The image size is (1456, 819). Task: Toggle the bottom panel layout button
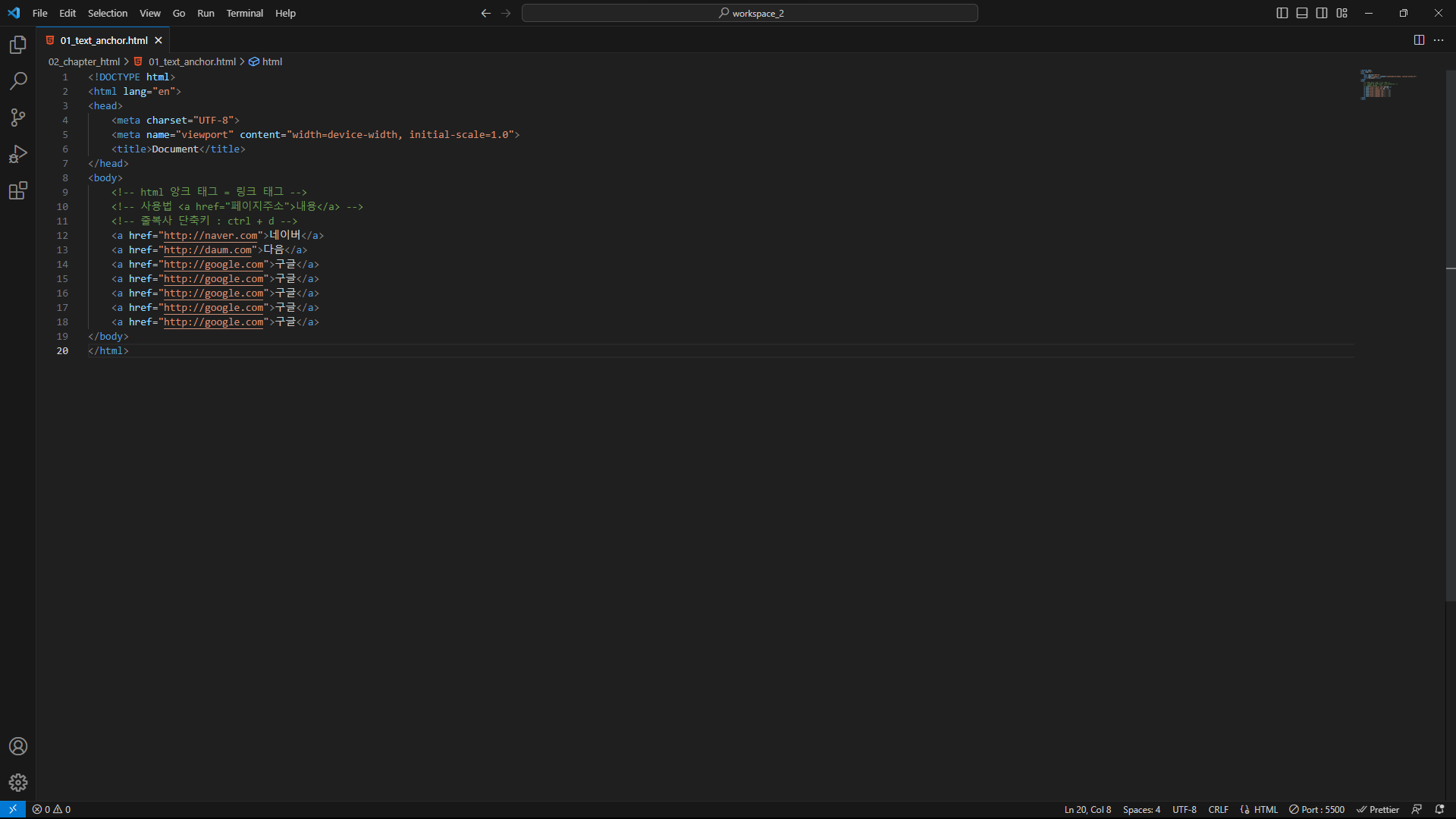point(1302,13)
